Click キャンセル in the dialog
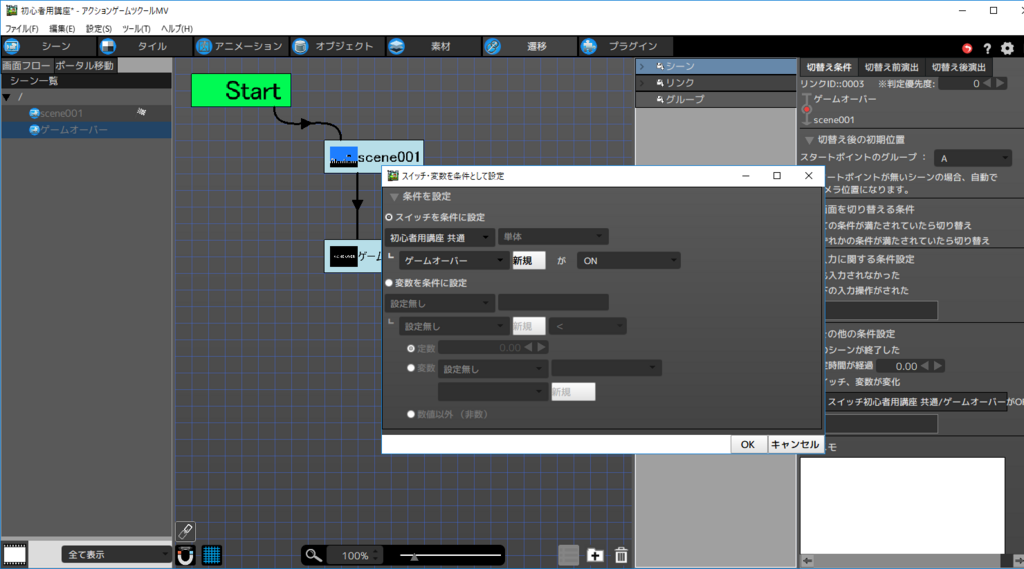This screenshot has width=1024, height=569. point(795,444)
